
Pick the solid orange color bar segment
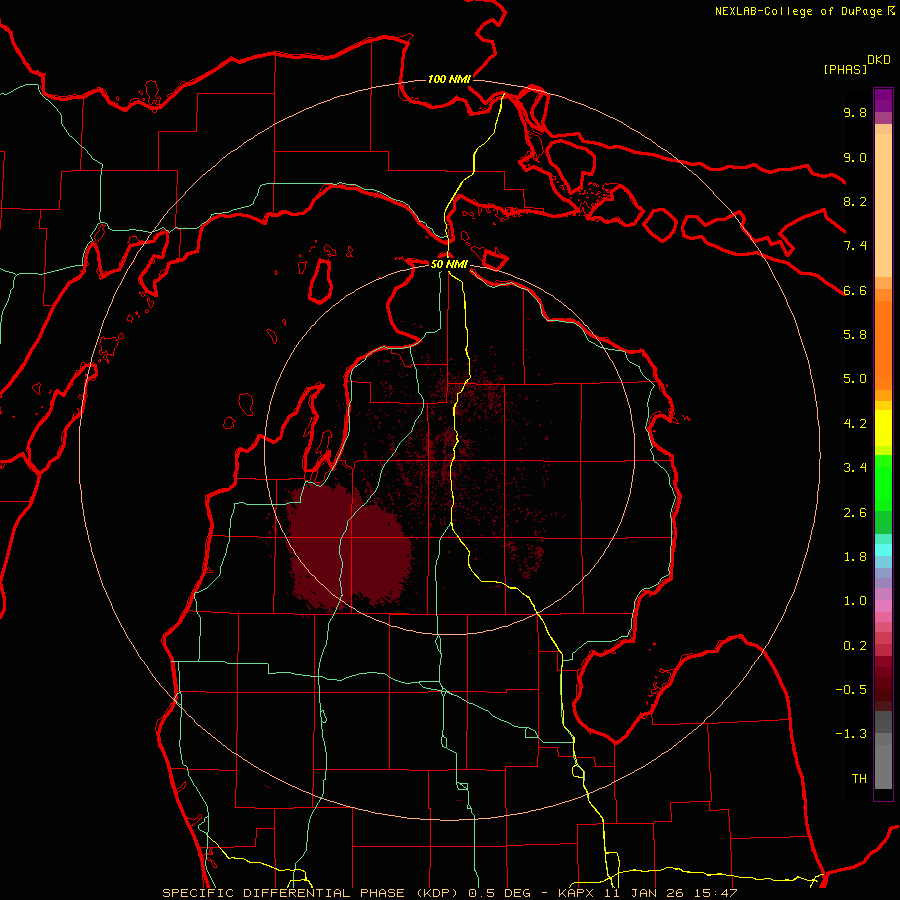click(883, 344)
